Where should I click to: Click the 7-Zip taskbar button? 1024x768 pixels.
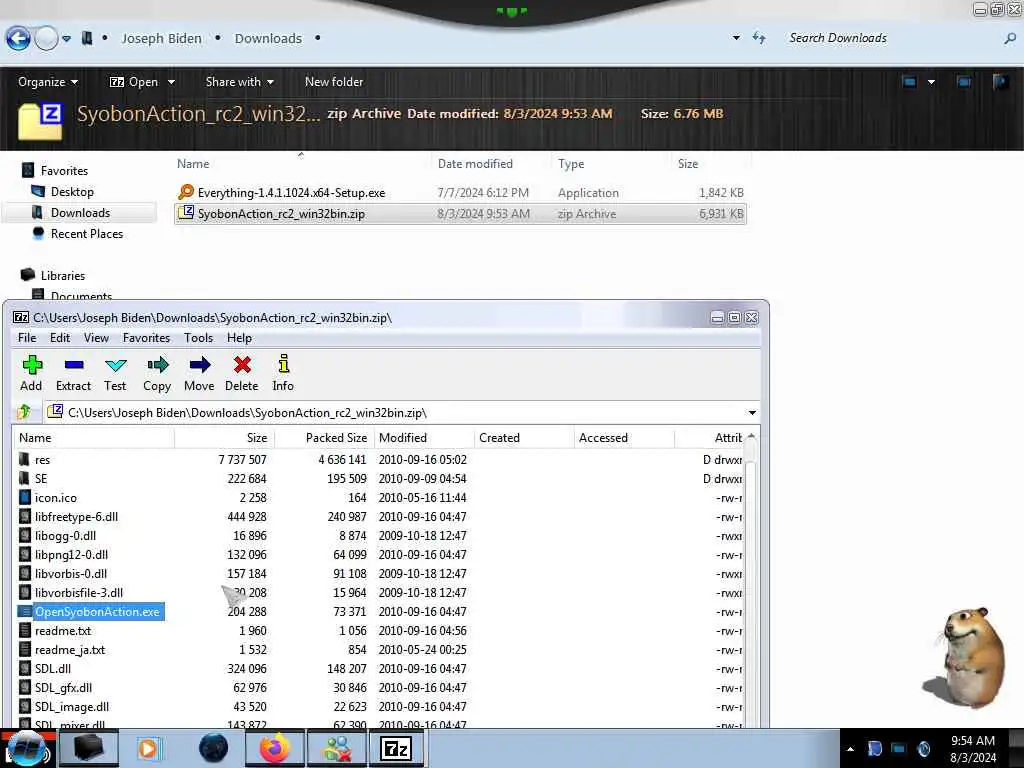coord(396,748)
